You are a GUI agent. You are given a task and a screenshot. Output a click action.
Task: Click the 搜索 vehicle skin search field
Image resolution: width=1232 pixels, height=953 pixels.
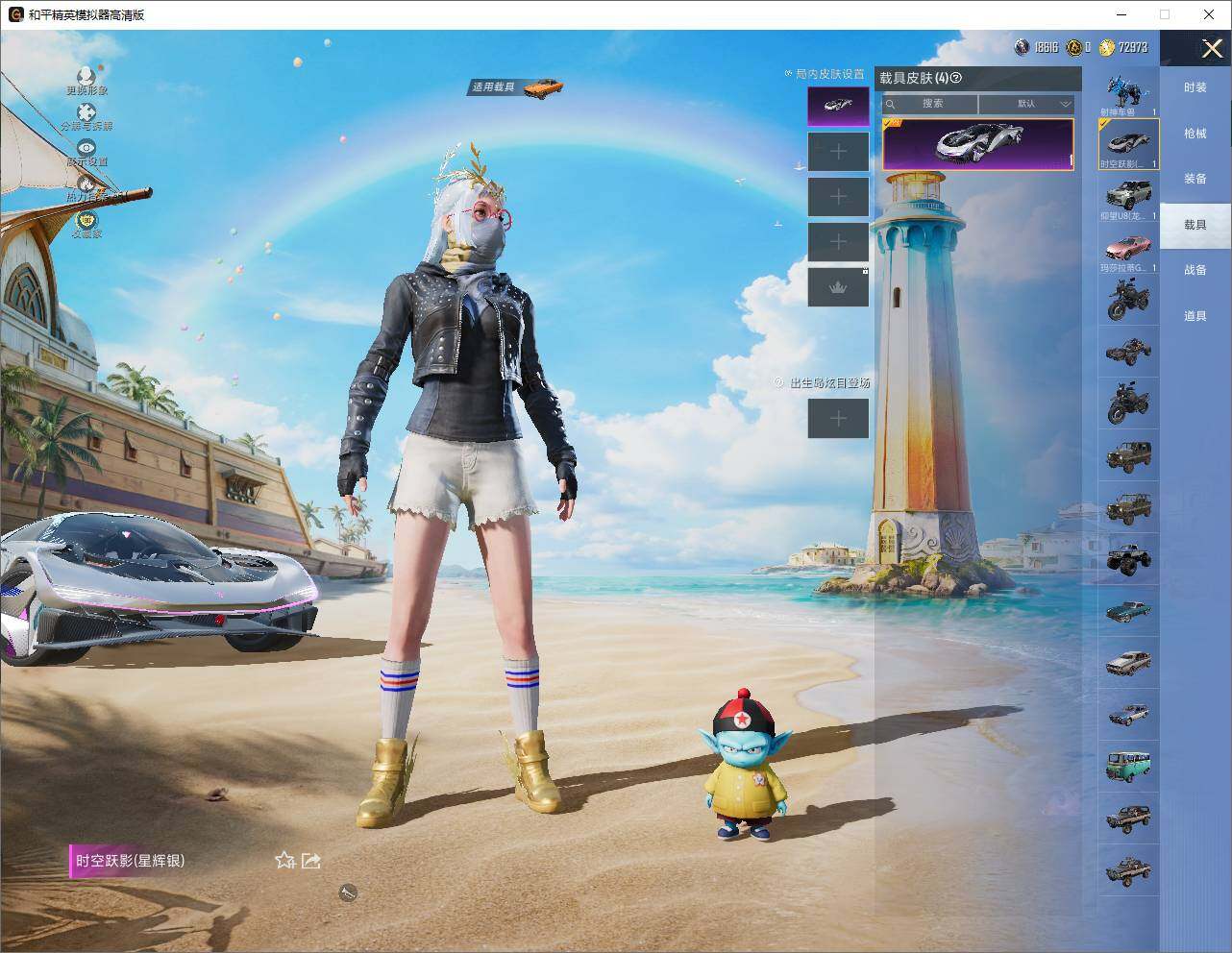(x=929, y=104)
